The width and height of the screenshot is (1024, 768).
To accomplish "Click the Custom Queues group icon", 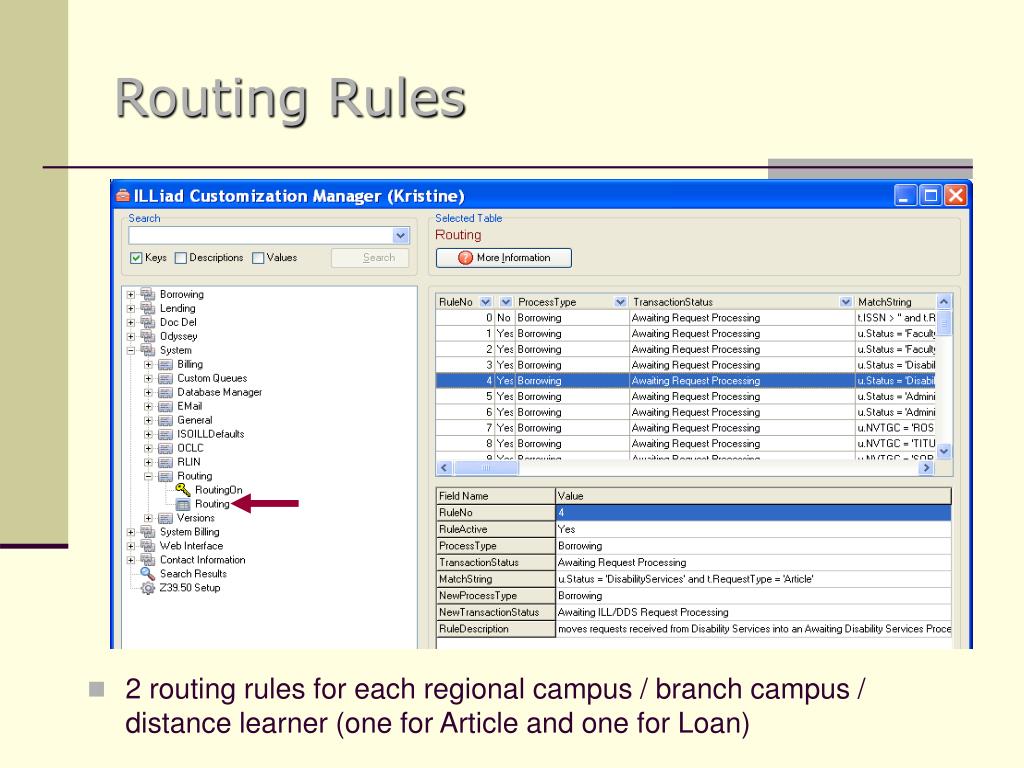I will [x=166, y=378].
